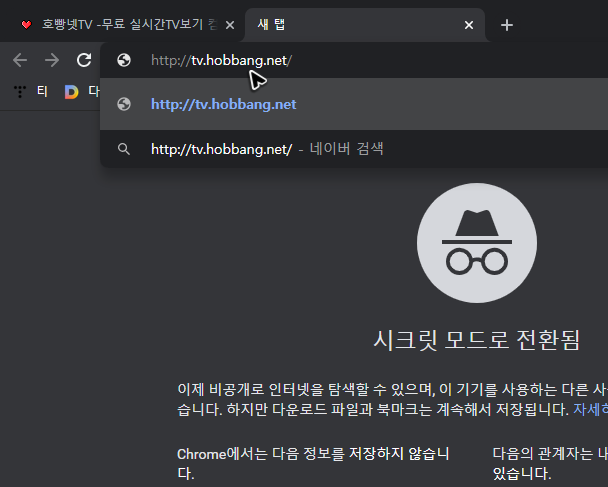Open the colorful D bookmark icon

coord(71,92)
